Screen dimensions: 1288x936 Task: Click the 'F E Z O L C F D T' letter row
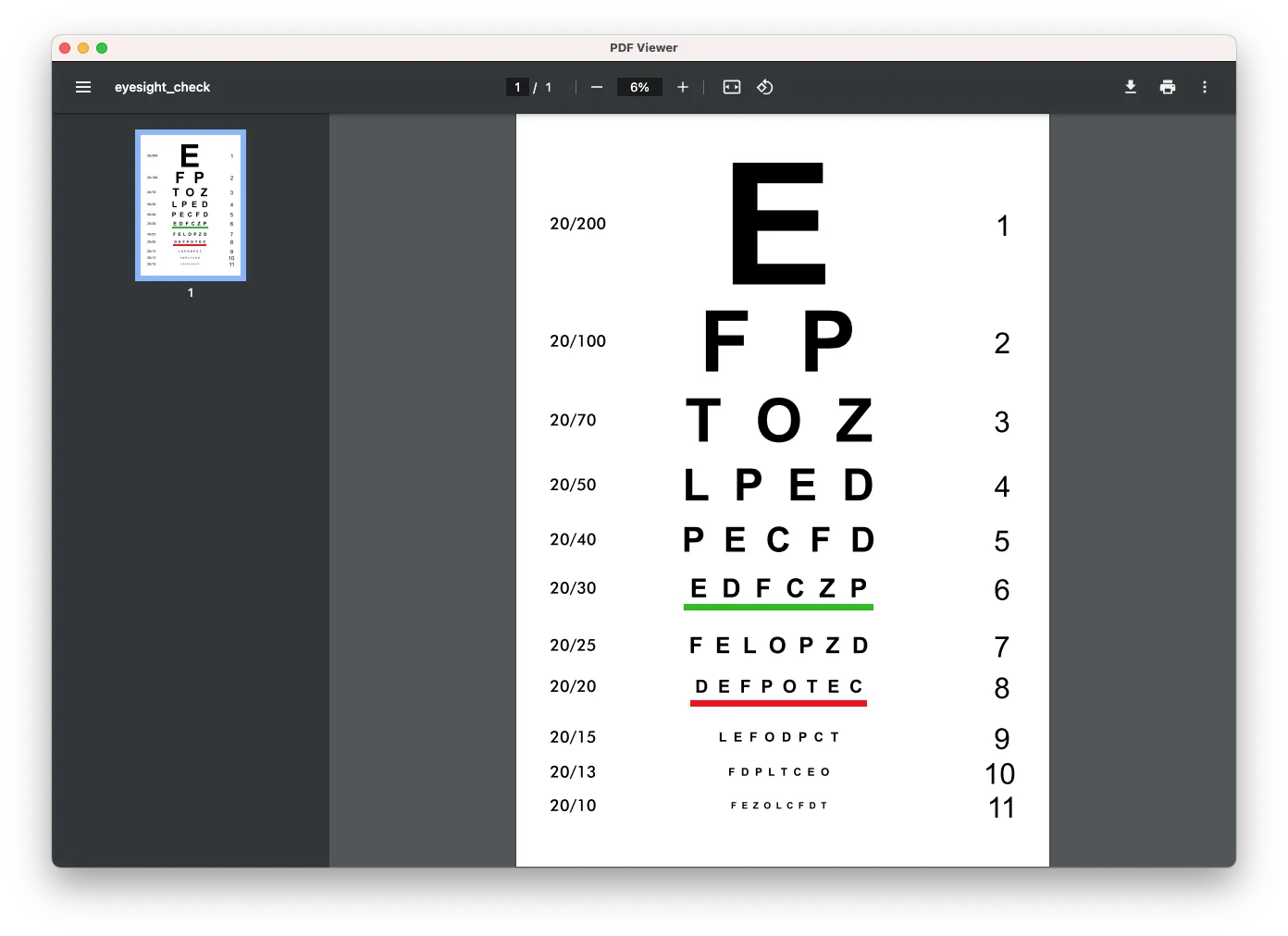[x=779, y=806]
